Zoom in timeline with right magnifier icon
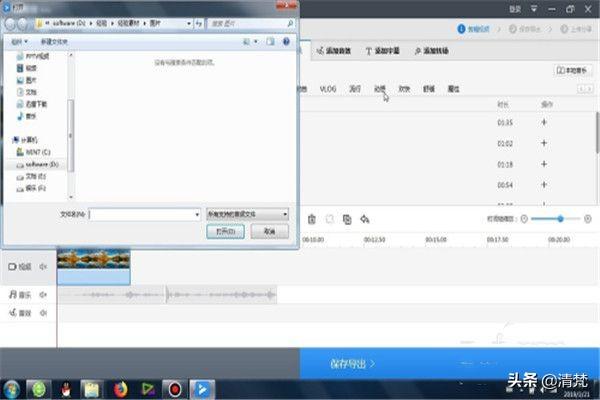The height and width of the screenshot is (400, 600). (587, 219)
